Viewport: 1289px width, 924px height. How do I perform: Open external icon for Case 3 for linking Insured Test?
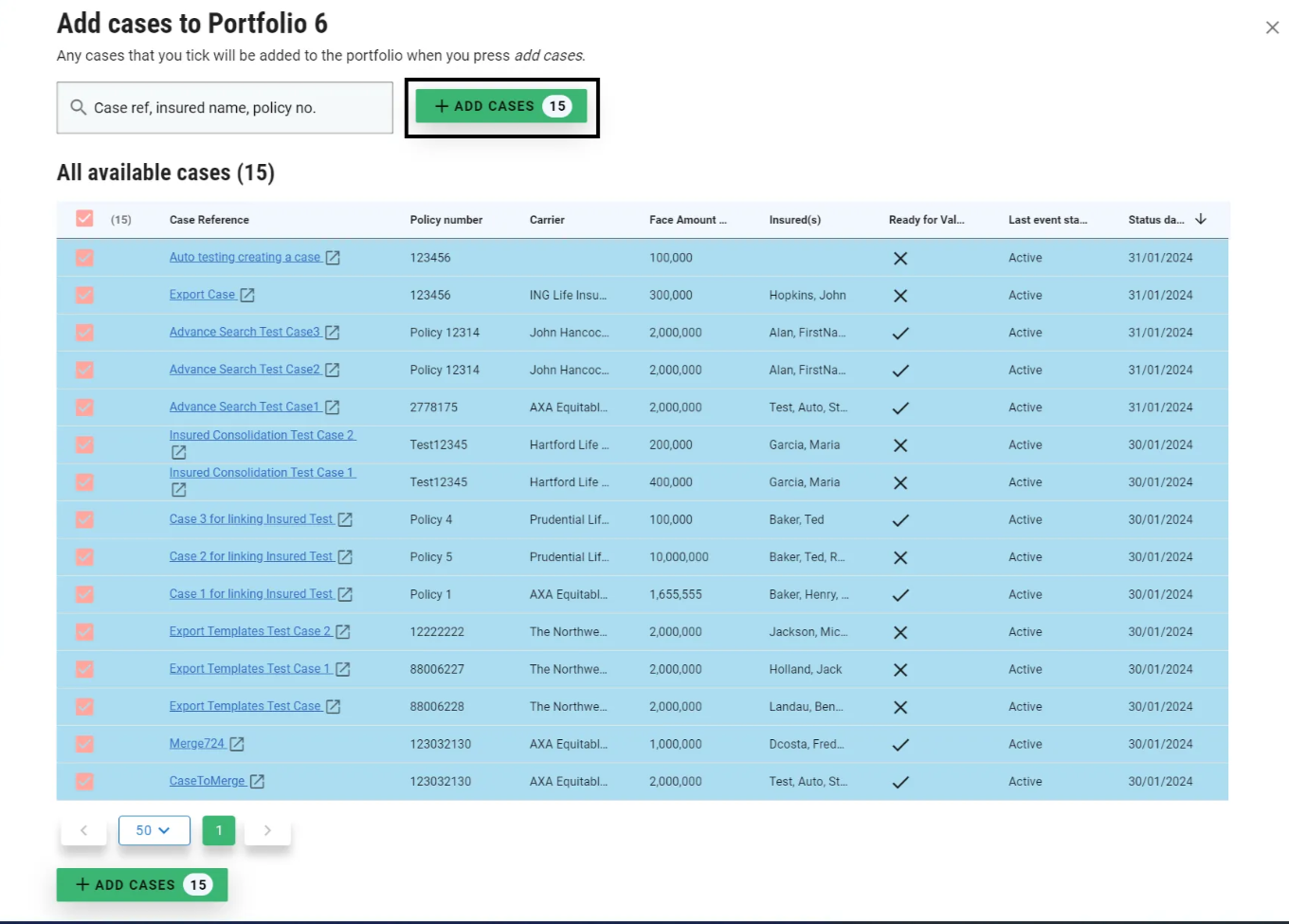[345, 520]
